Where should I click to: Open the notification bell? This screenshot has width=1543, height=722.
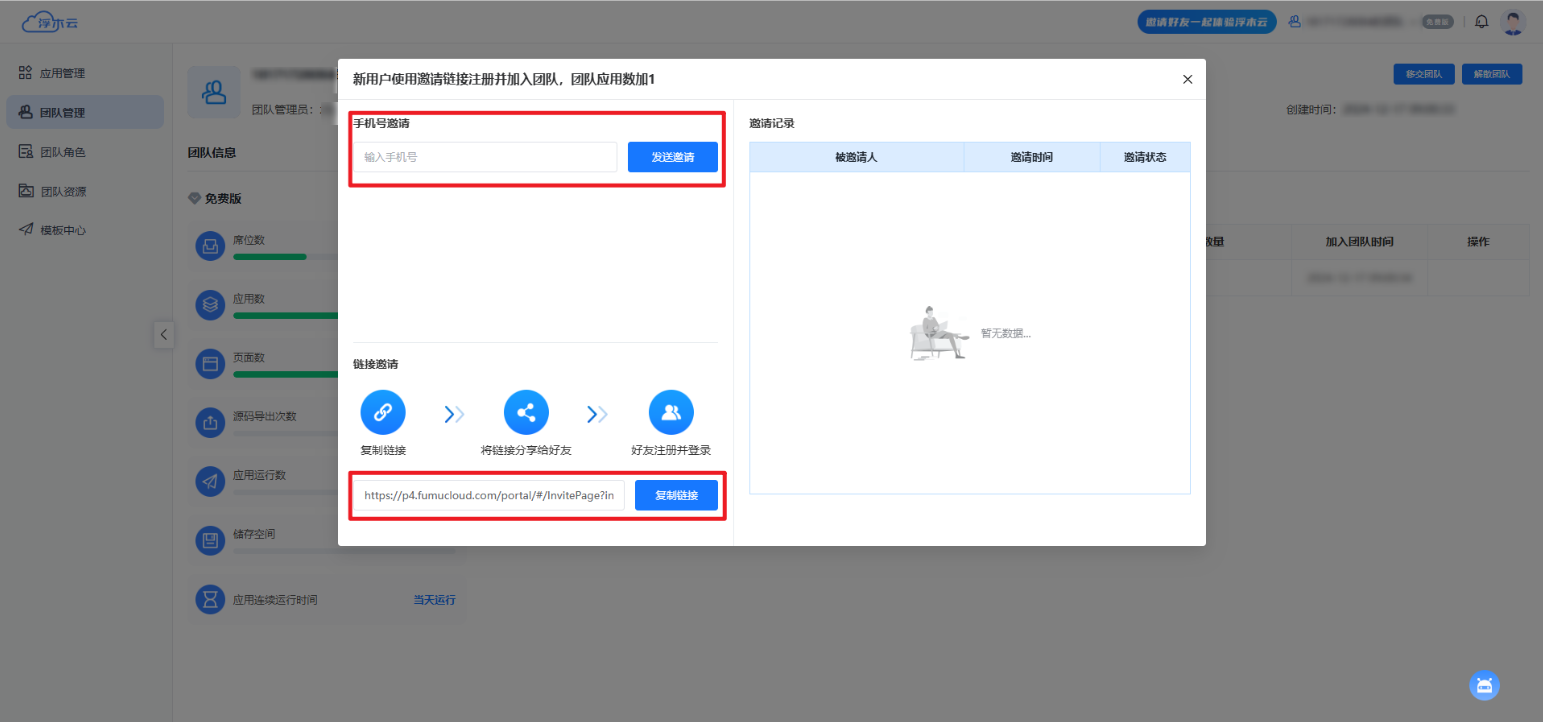(x=1482, y=21)
